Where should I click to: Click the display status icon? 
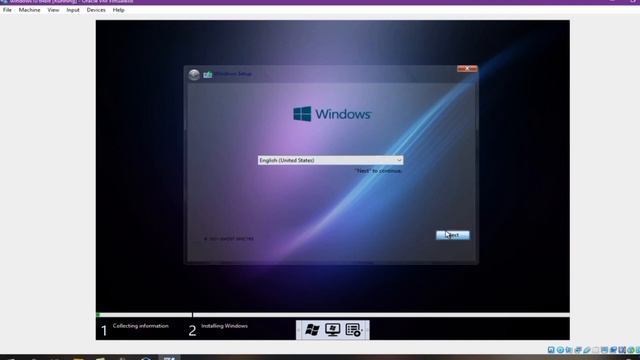pos(604,350)
